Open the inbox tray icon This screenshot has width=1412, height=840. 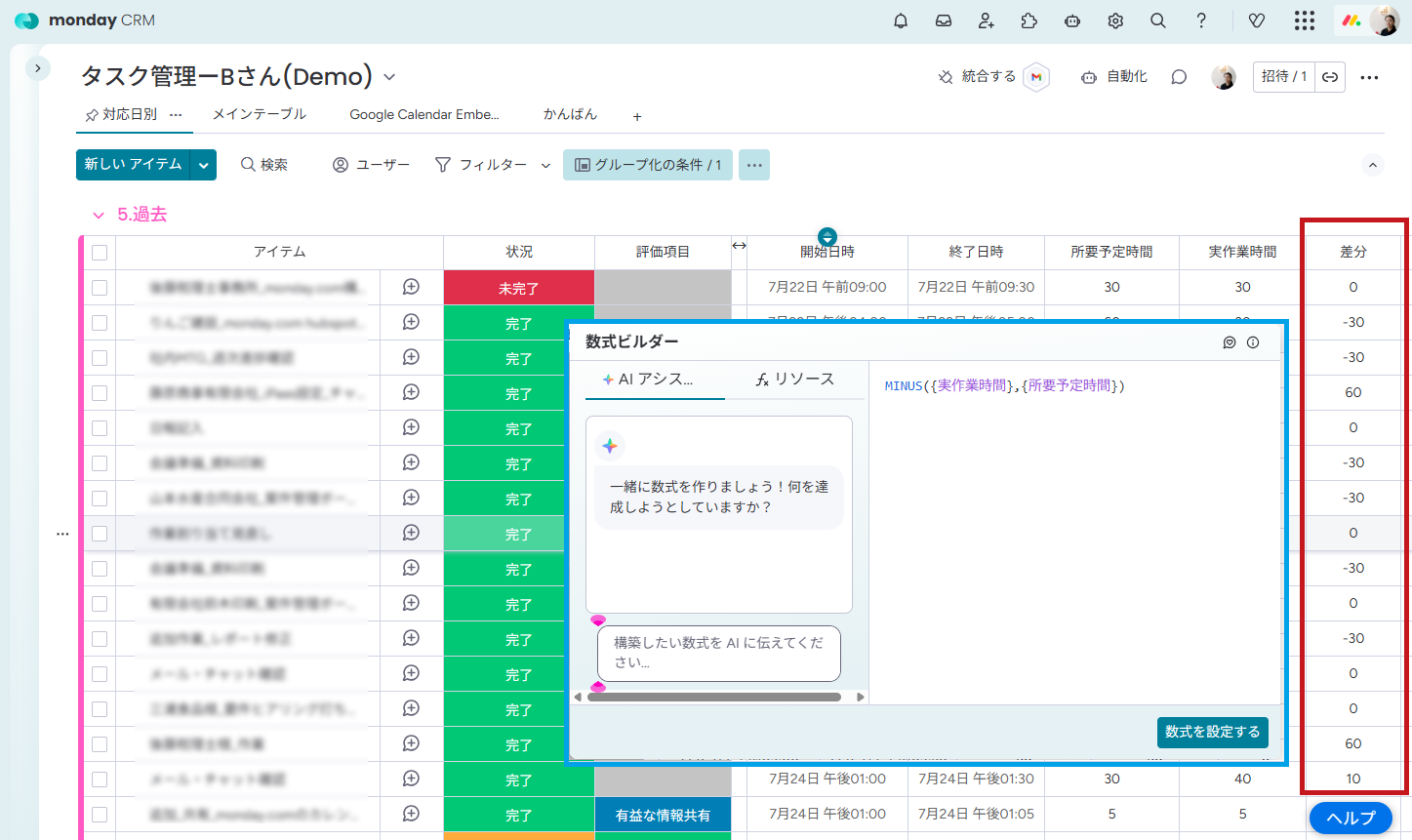pos(944,20)
